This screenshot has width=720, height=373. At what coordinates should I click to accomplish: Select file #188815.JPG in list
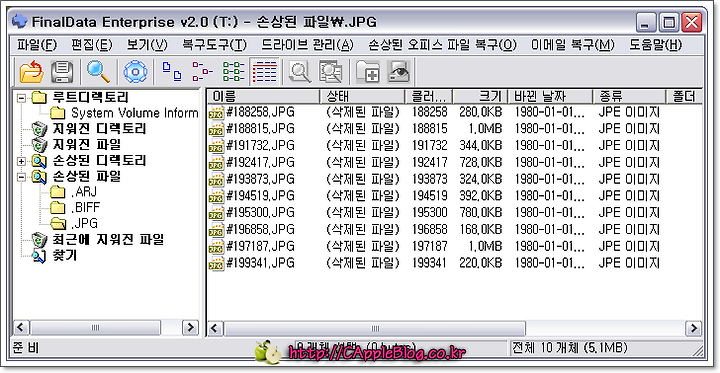[260, 130]
